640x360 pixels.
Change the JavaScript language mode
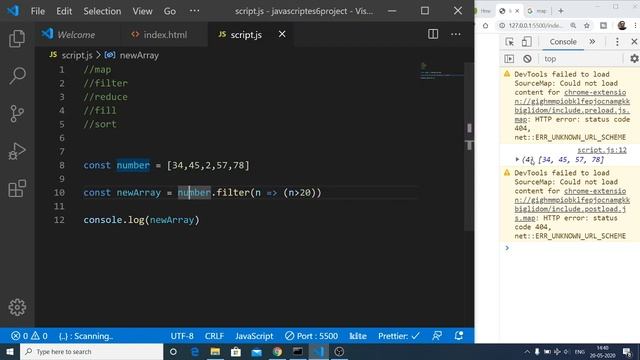(x=254, y=336)
